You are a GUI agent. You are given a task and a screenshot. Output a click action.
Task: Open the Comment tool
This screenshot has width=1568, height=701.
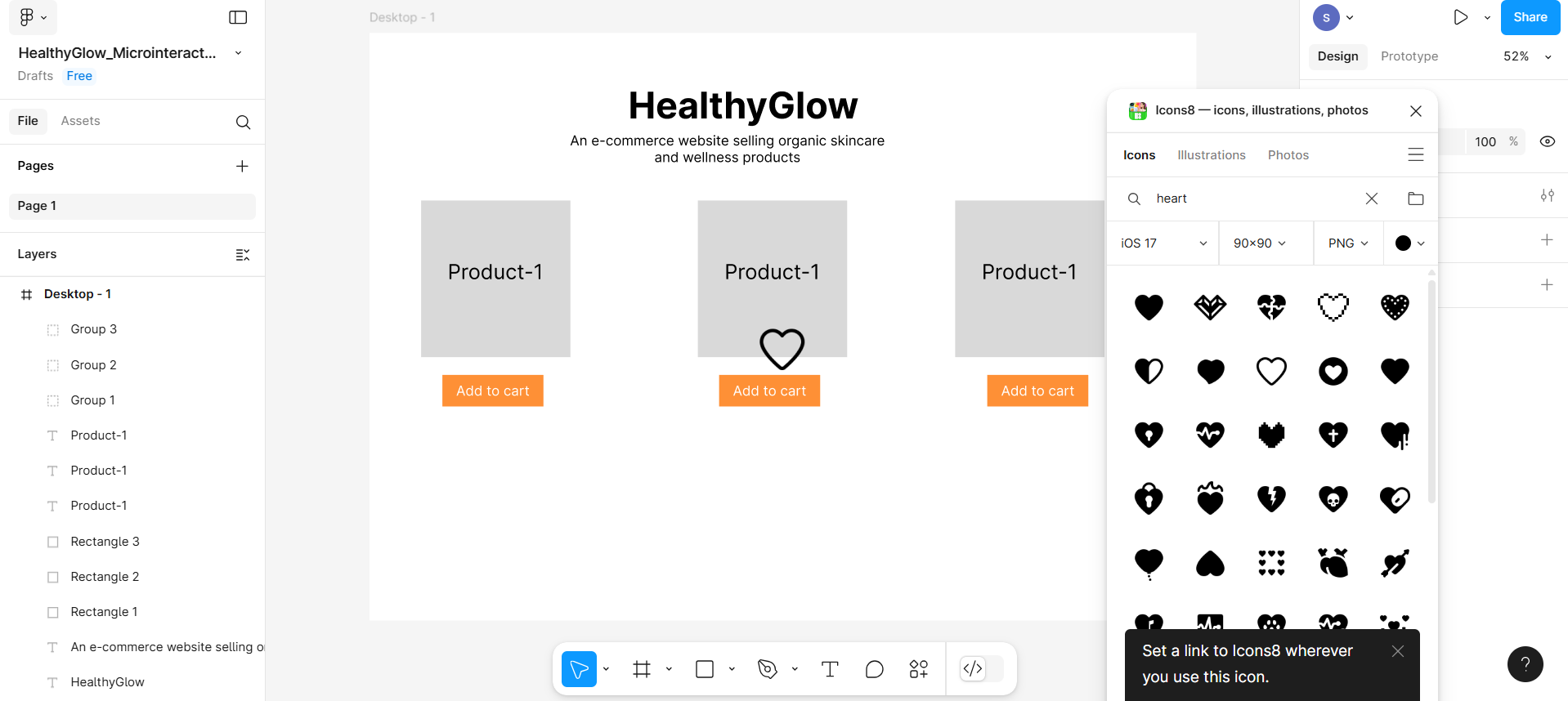(874, 670)
